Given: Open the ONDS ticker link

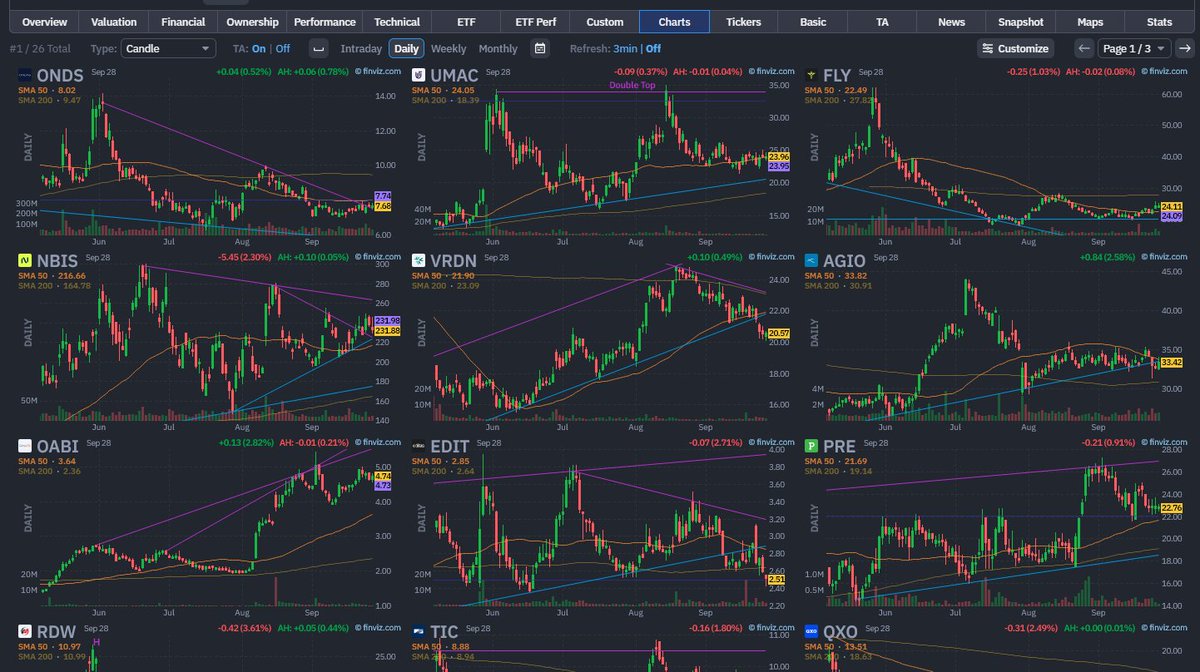Looking at the screenshot, I should (x=59, y=76).
